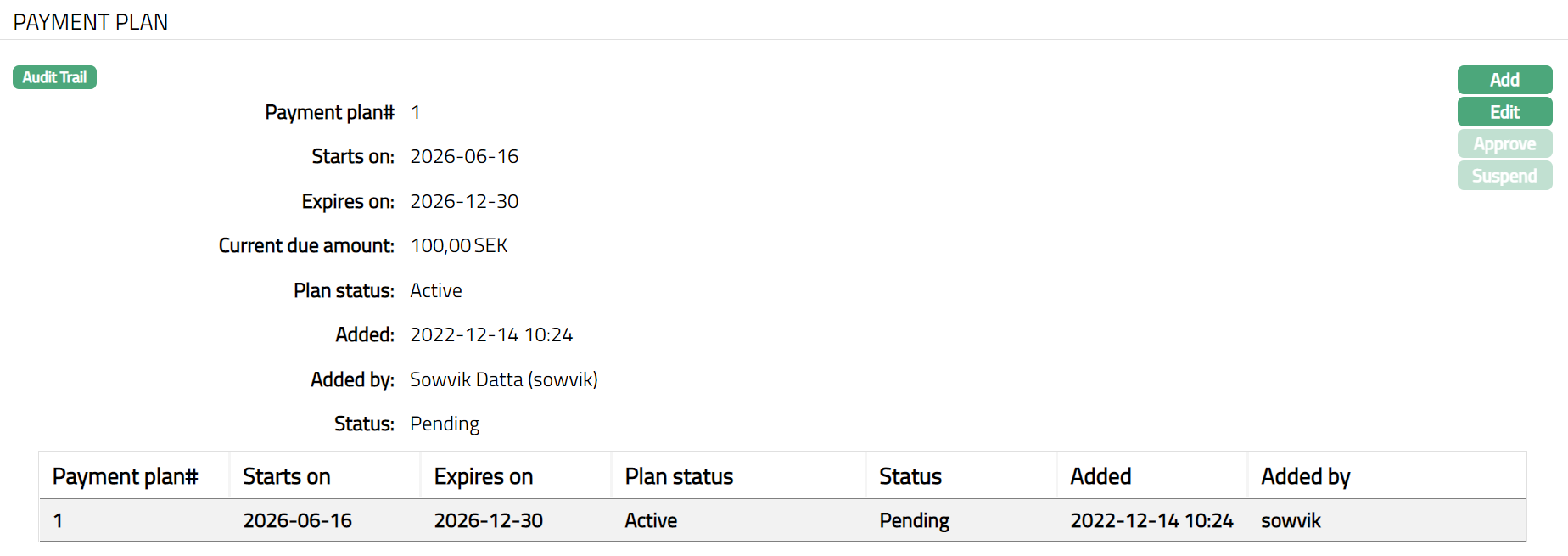
Task: Click the Added by table column header
Action: (x=1305, y=476)
